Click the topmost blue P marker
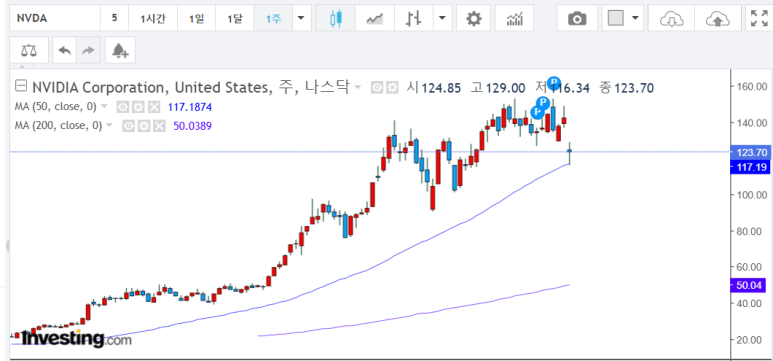 [554, 82]
